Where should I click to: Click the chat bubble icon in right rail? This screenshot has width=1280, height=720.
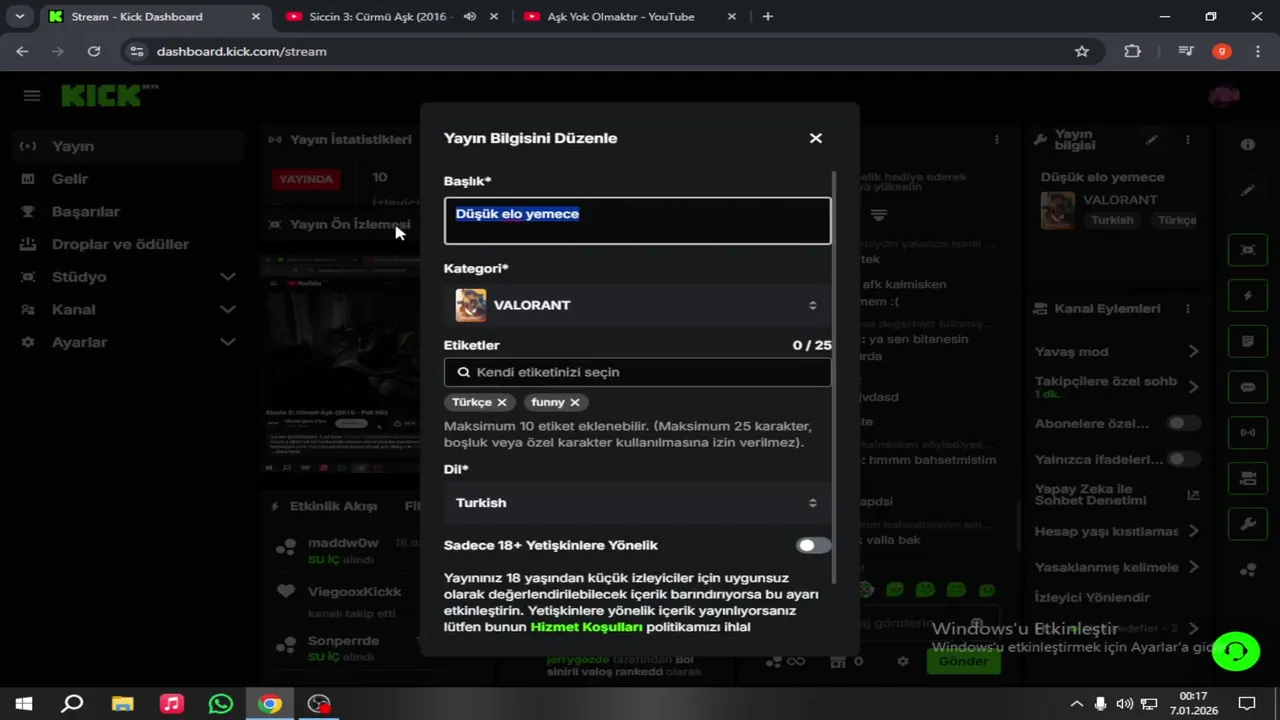click(x=1248, y=387)
